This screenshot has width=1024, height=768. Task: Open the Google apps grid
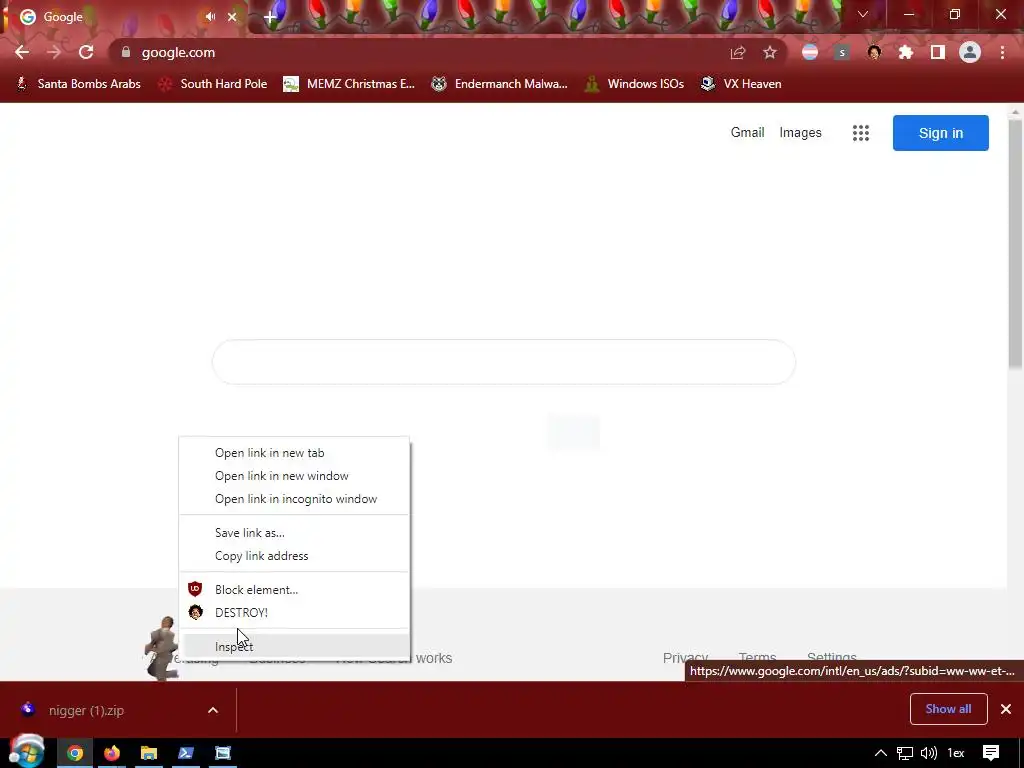[x=861, y=133]
